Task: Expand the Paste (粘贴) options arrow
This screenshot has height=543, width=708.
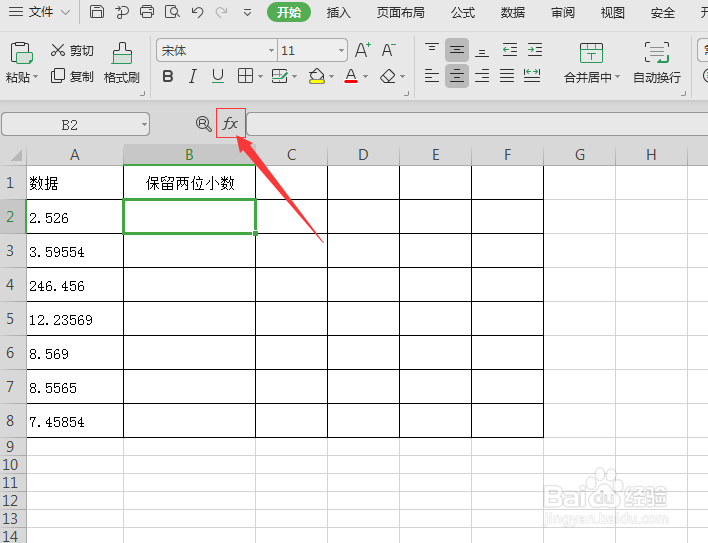Action: point(36,77)
